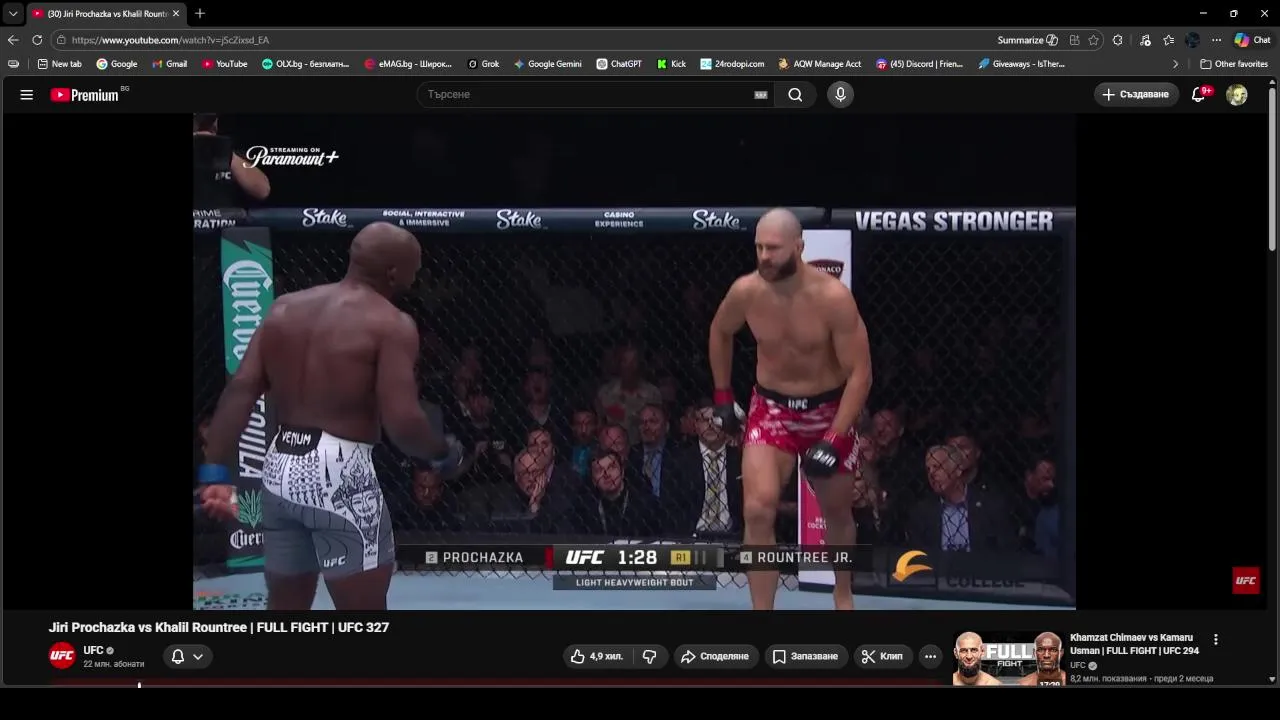The image size is (1280, 720).
Task: Open the UFC channel name link
Action: click(x=93, y=651)
